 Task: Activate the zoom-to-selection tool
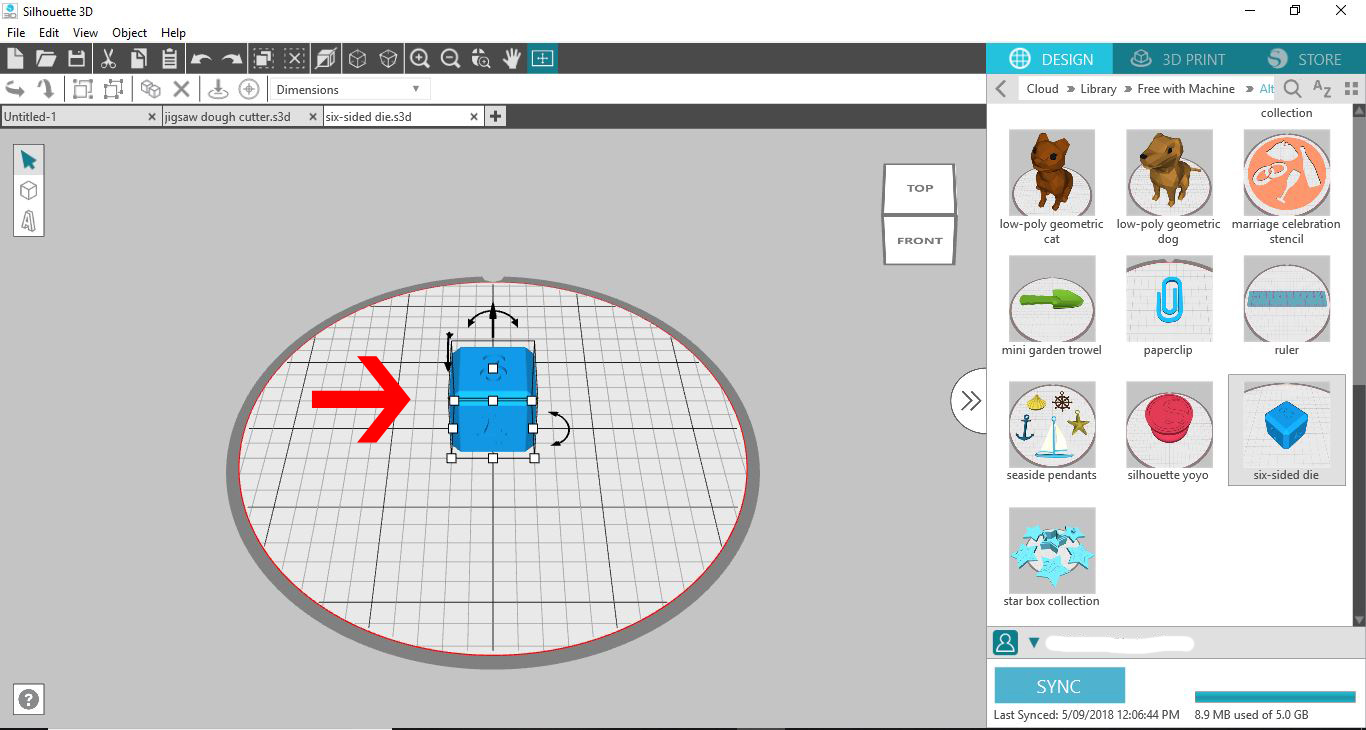point(481,59)
